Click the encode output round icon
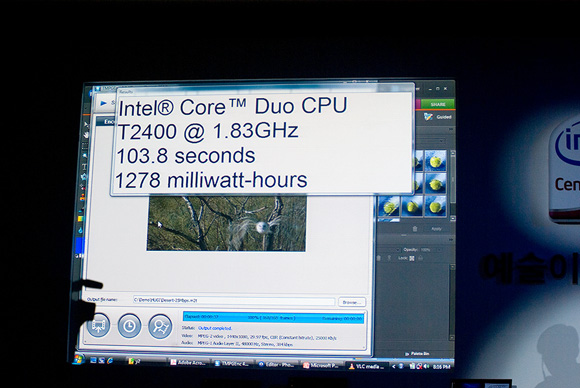Screen dimensions: 580x388 pyautogui.click(x=98, y=325)
